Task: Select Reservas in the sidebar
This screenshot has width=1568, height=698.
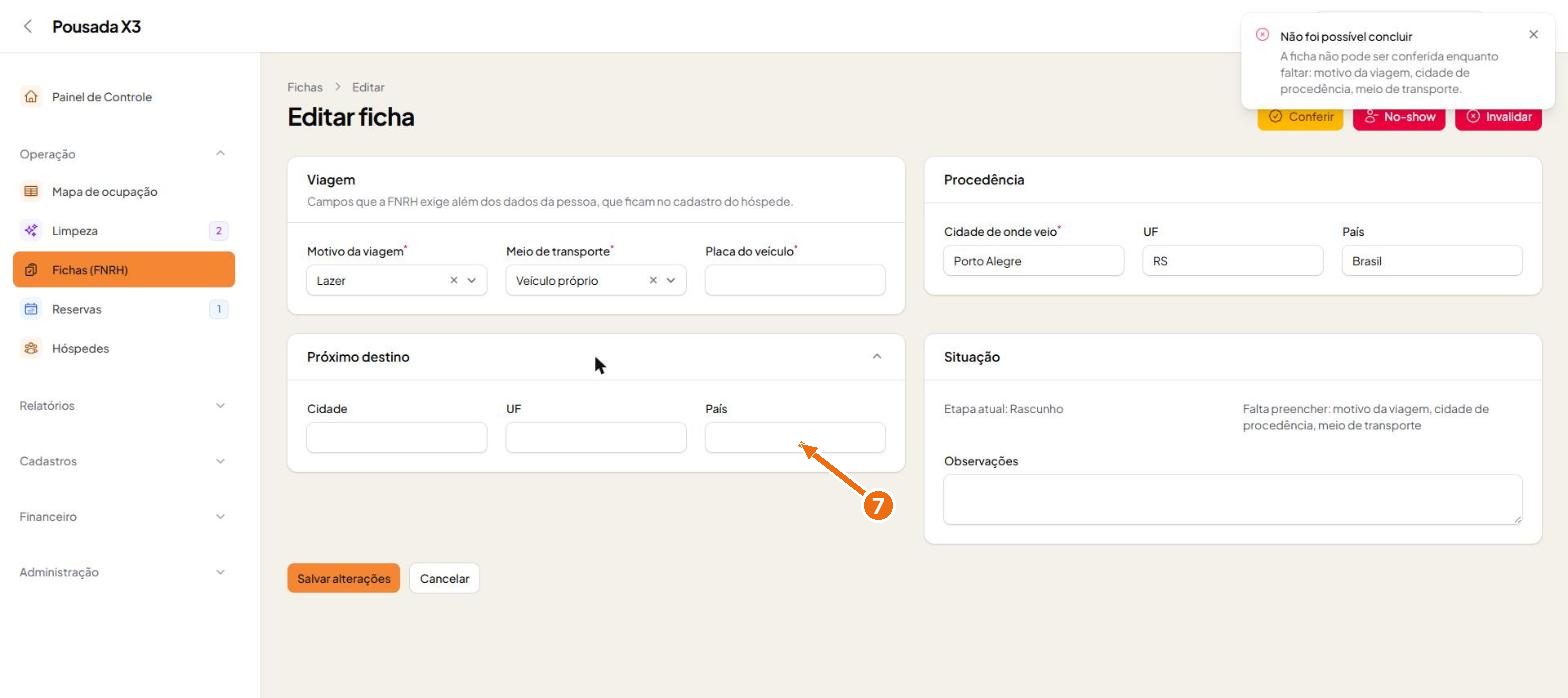Action: tap(124, 309)
